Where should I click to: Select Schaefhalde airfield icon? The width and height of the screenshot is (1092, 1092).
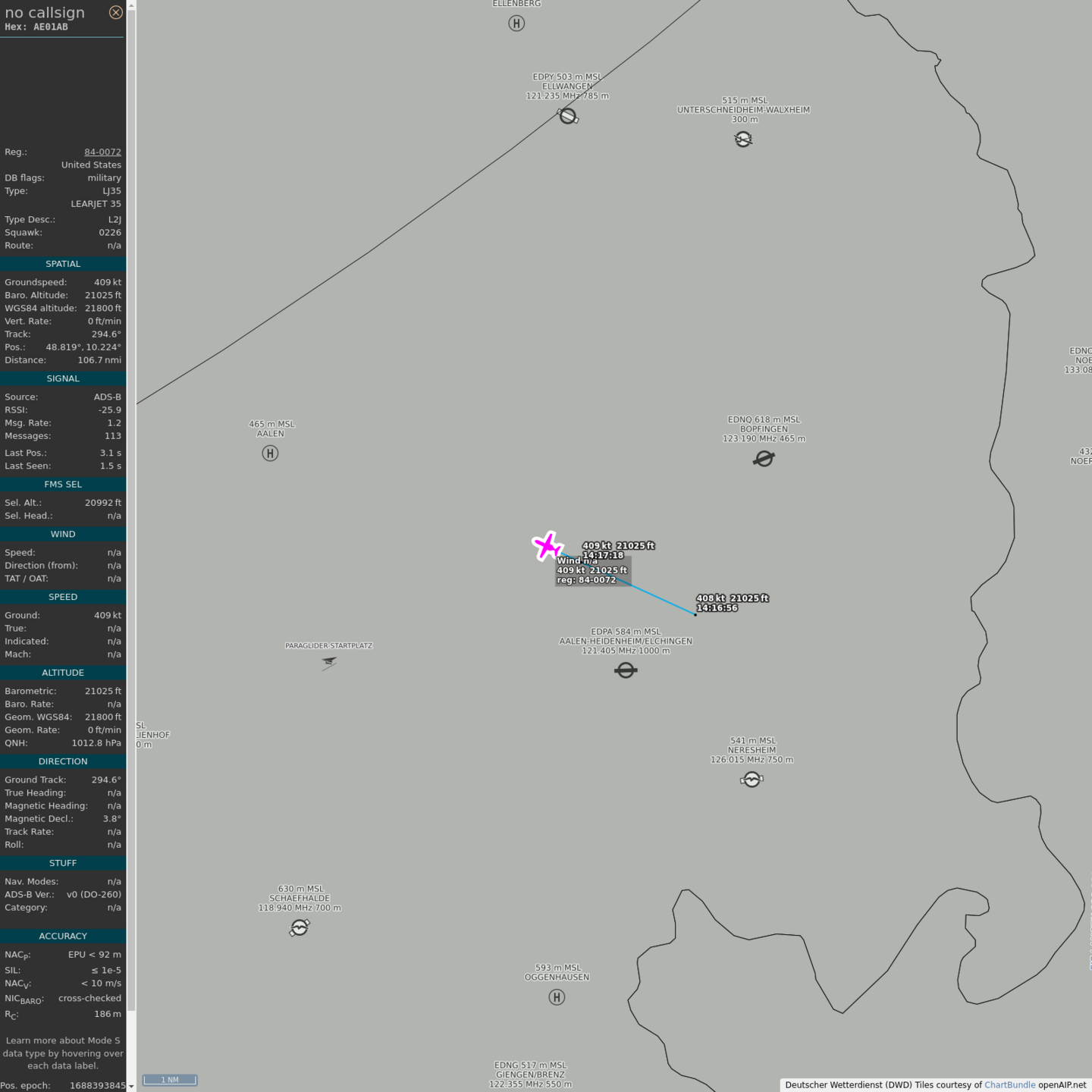[300, 927]
